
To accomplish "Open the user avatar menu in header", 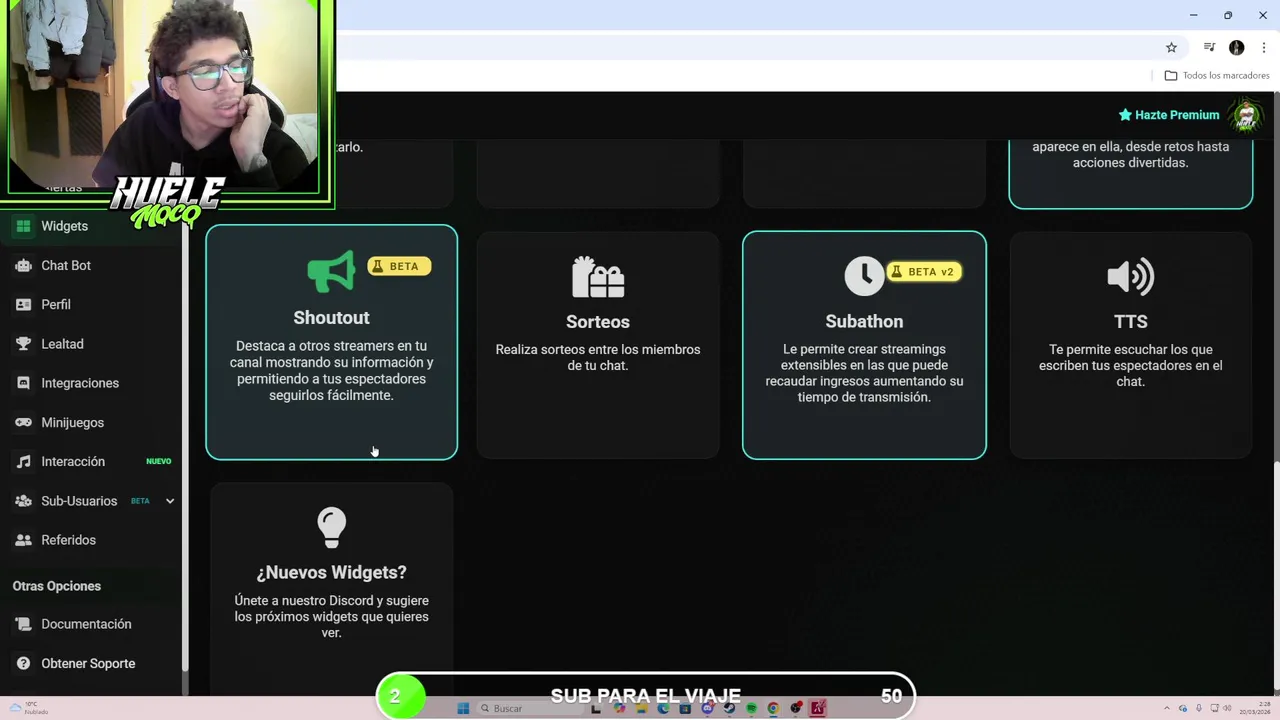I will coord(1246,115).
